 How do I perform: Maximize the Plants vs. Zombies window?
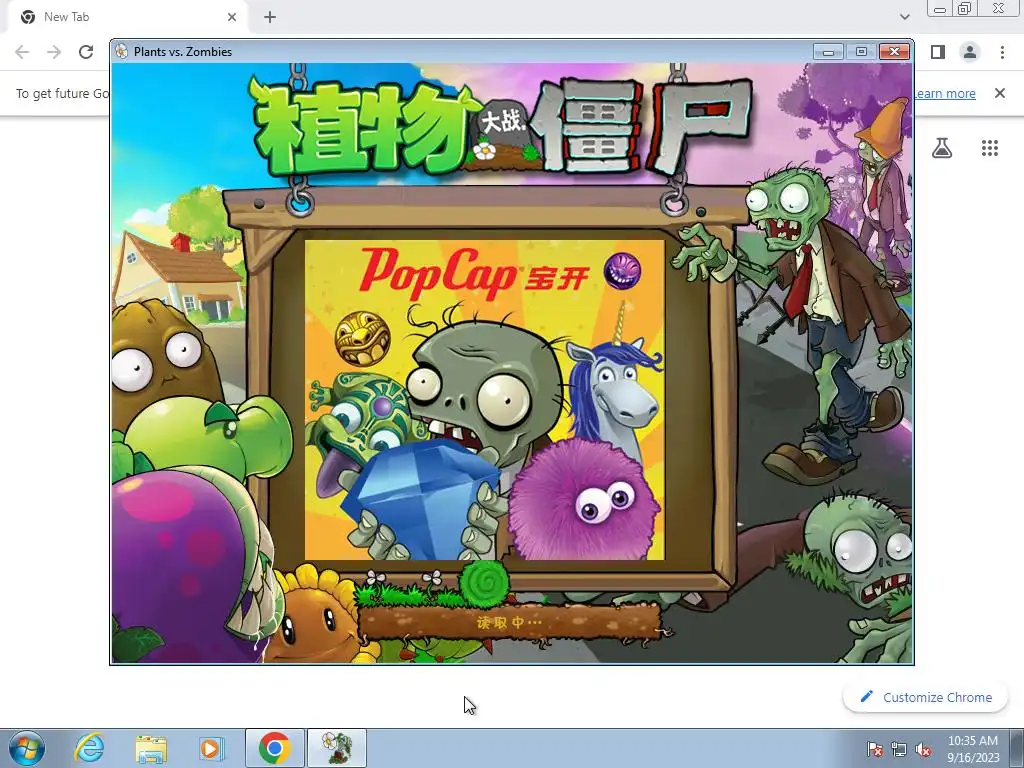click(x=861, y=52)
